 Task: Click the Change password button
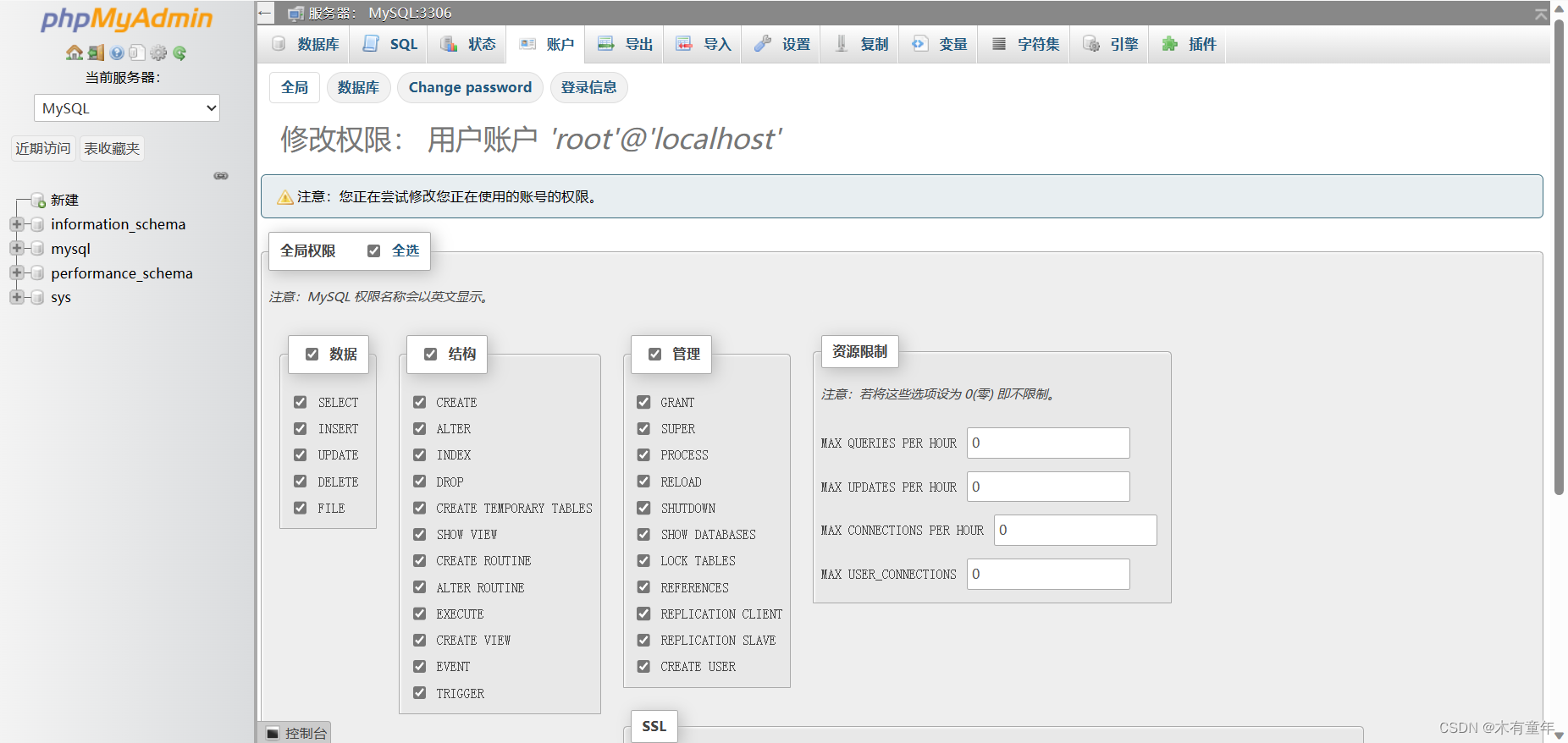pyautogui.click(x=470, y=87)
